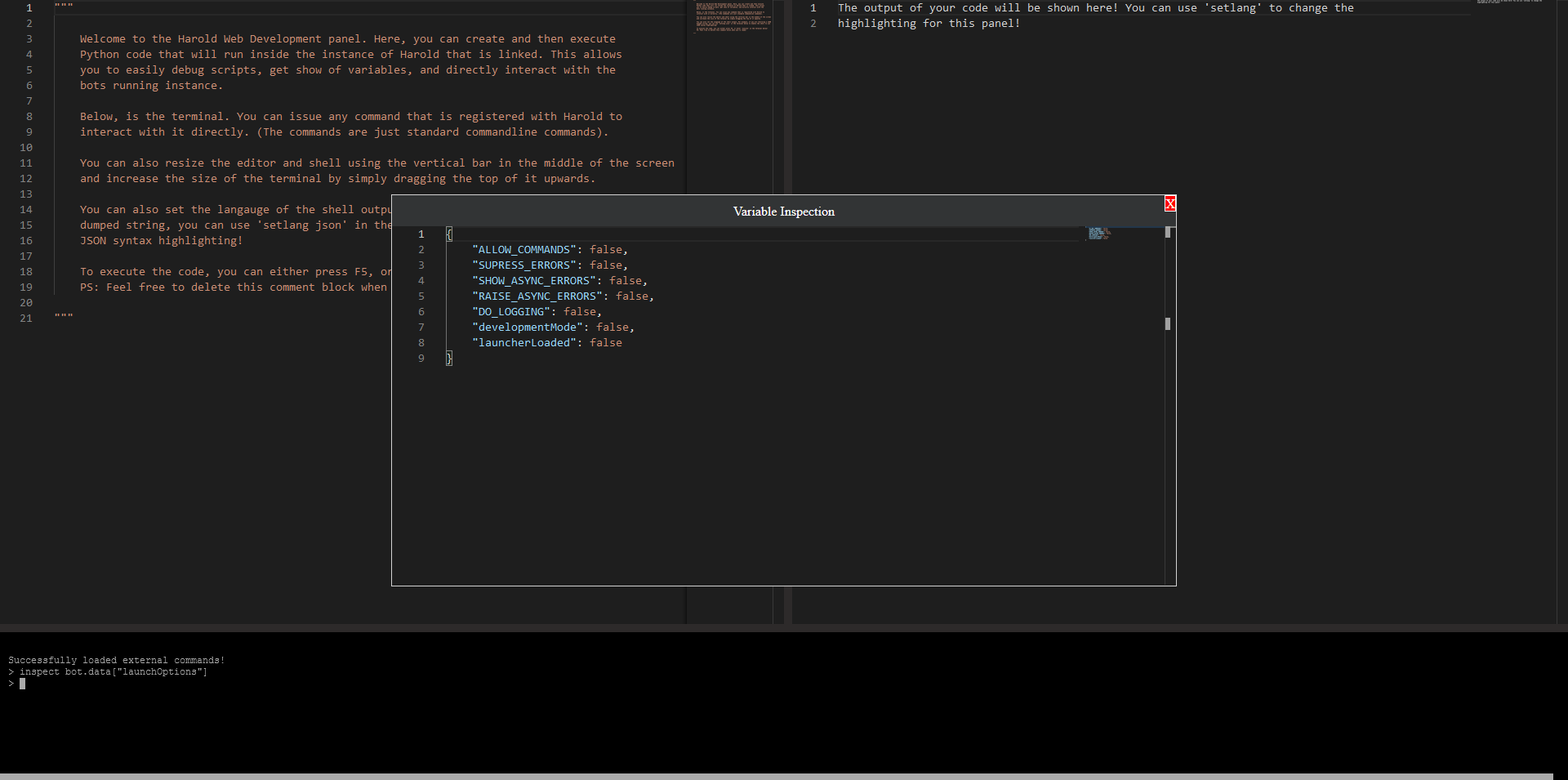Close the Variable Inspection dialog

1170,203
